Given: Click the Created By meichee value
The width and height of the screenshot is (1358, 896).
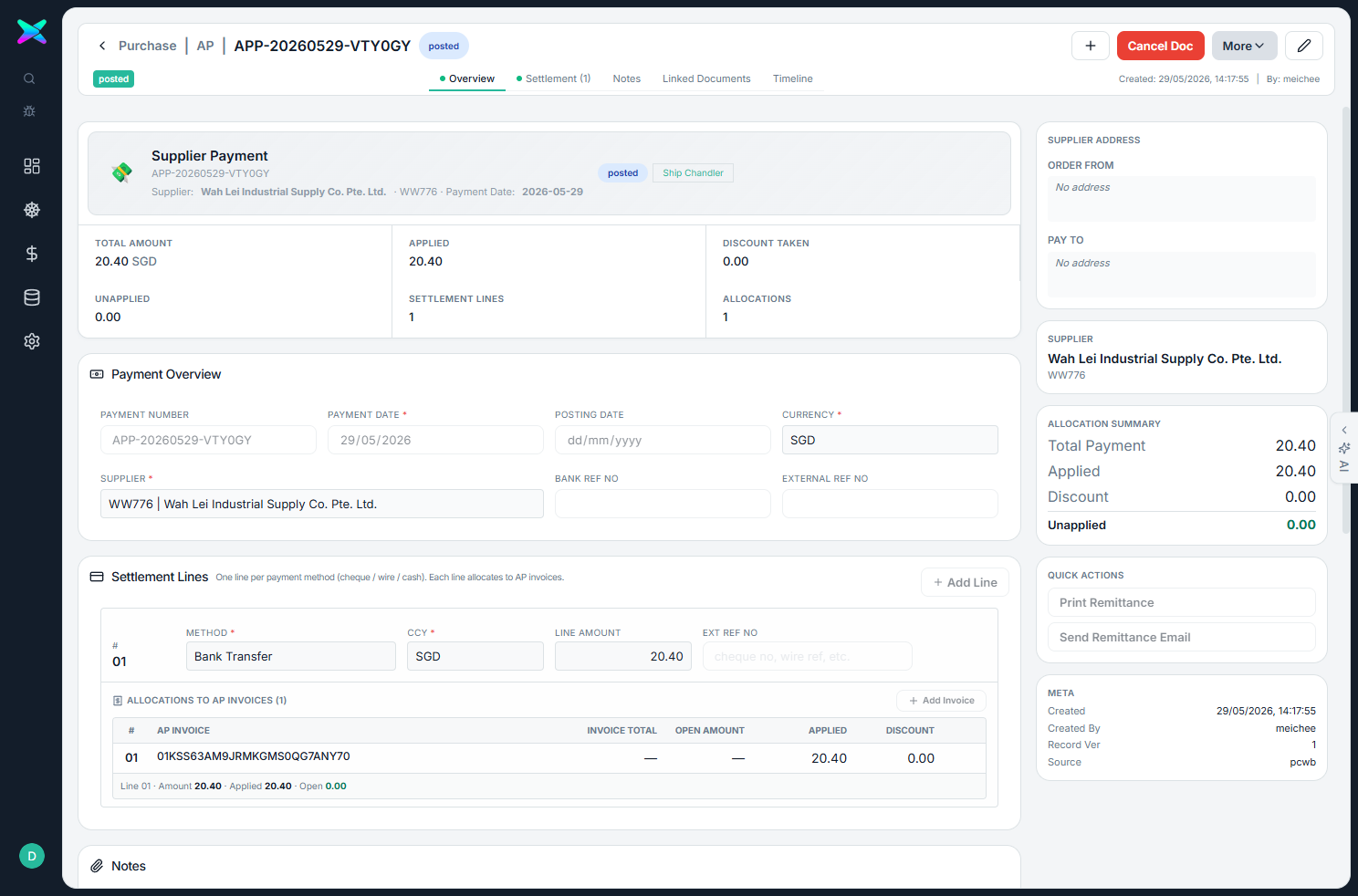Looking at the screenshot, I should click(x=1296, y=728).
